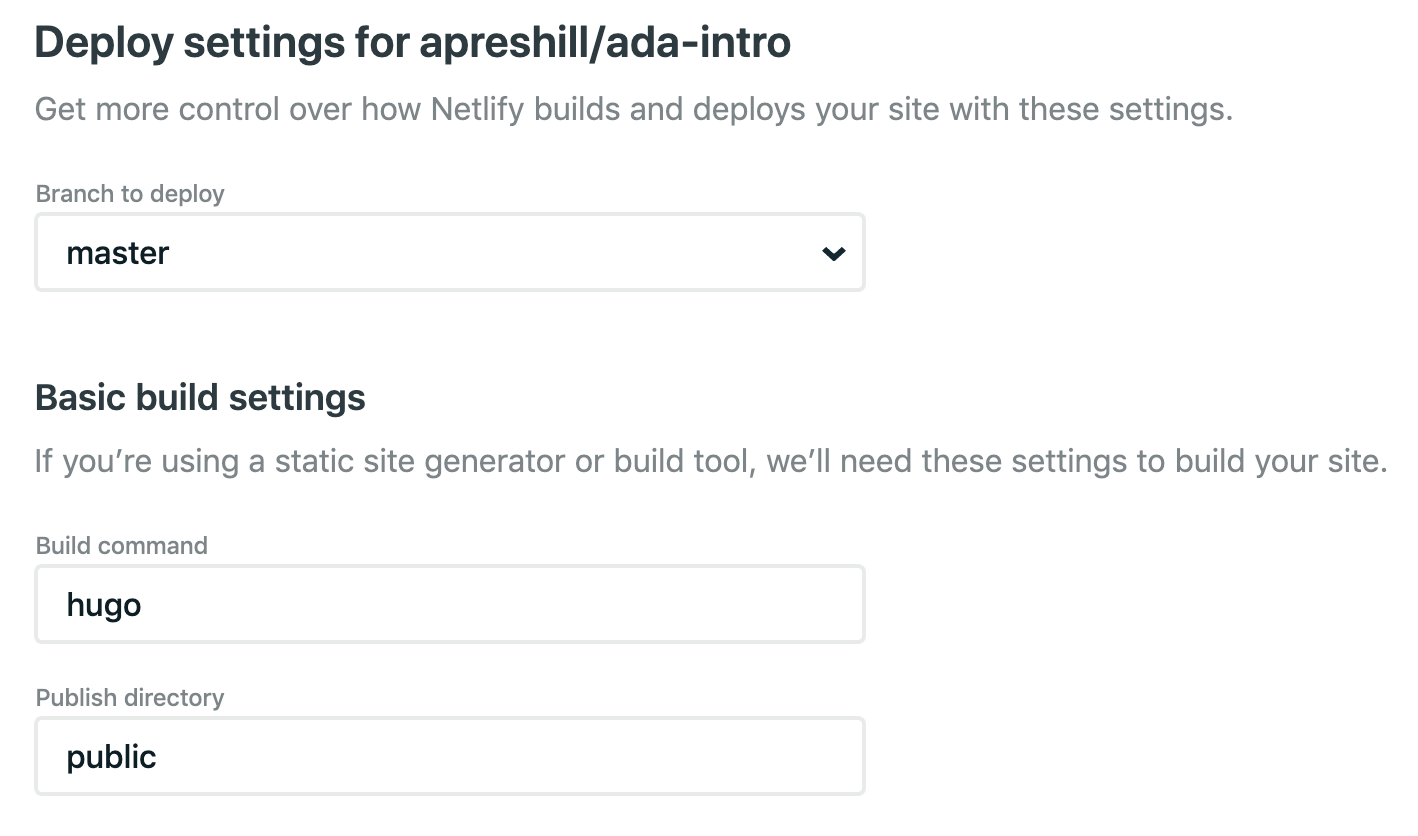Screen dimensions: 1418x836
Task: Click the 'hugo' text in Build command
Action: coord(104,605)
